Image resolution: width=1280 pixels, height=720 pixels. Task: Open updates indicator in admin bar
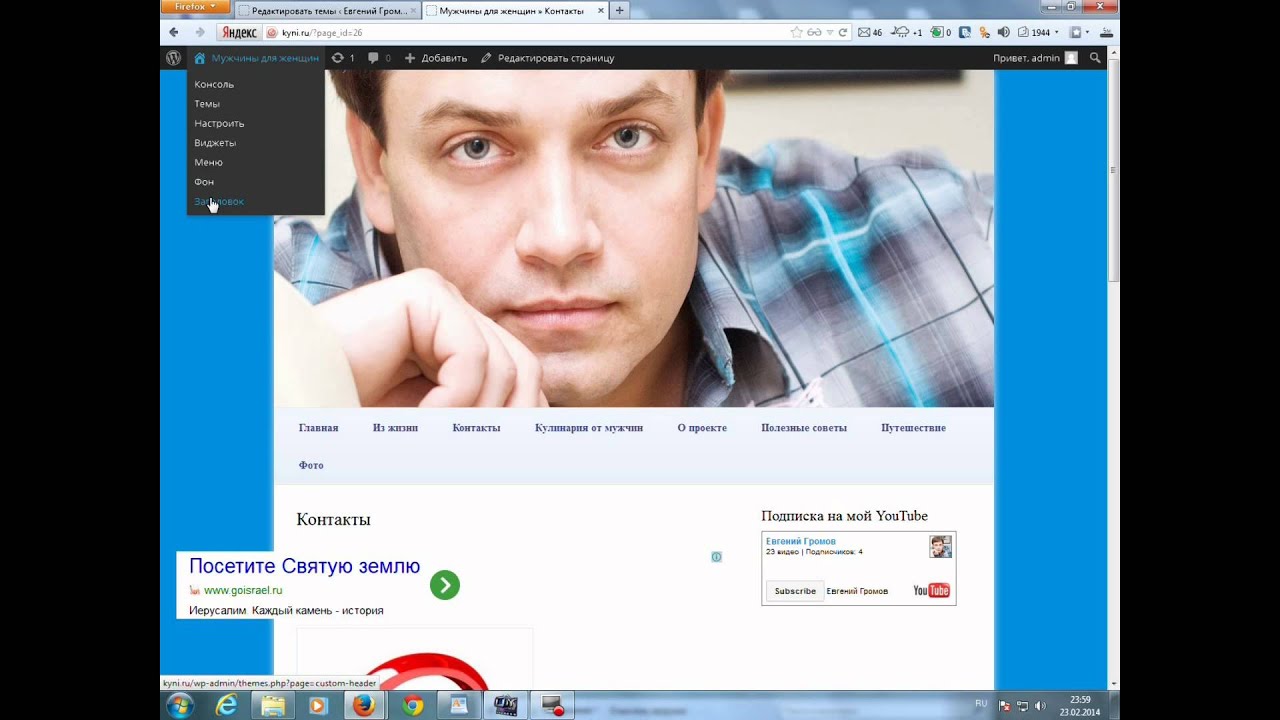point(343,58)
